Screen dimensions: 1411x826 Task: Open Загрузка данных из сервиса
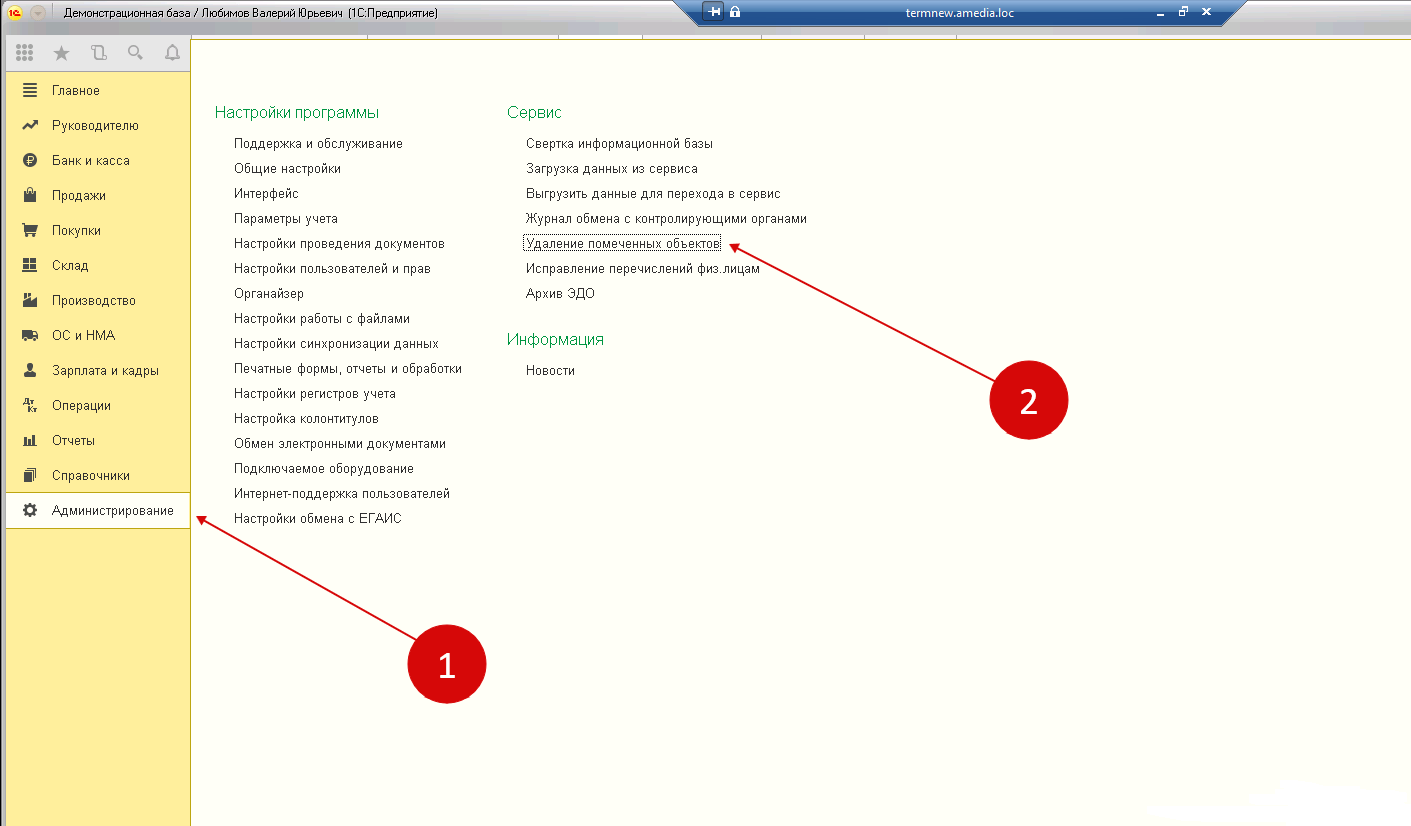click(x=612, y=168)
